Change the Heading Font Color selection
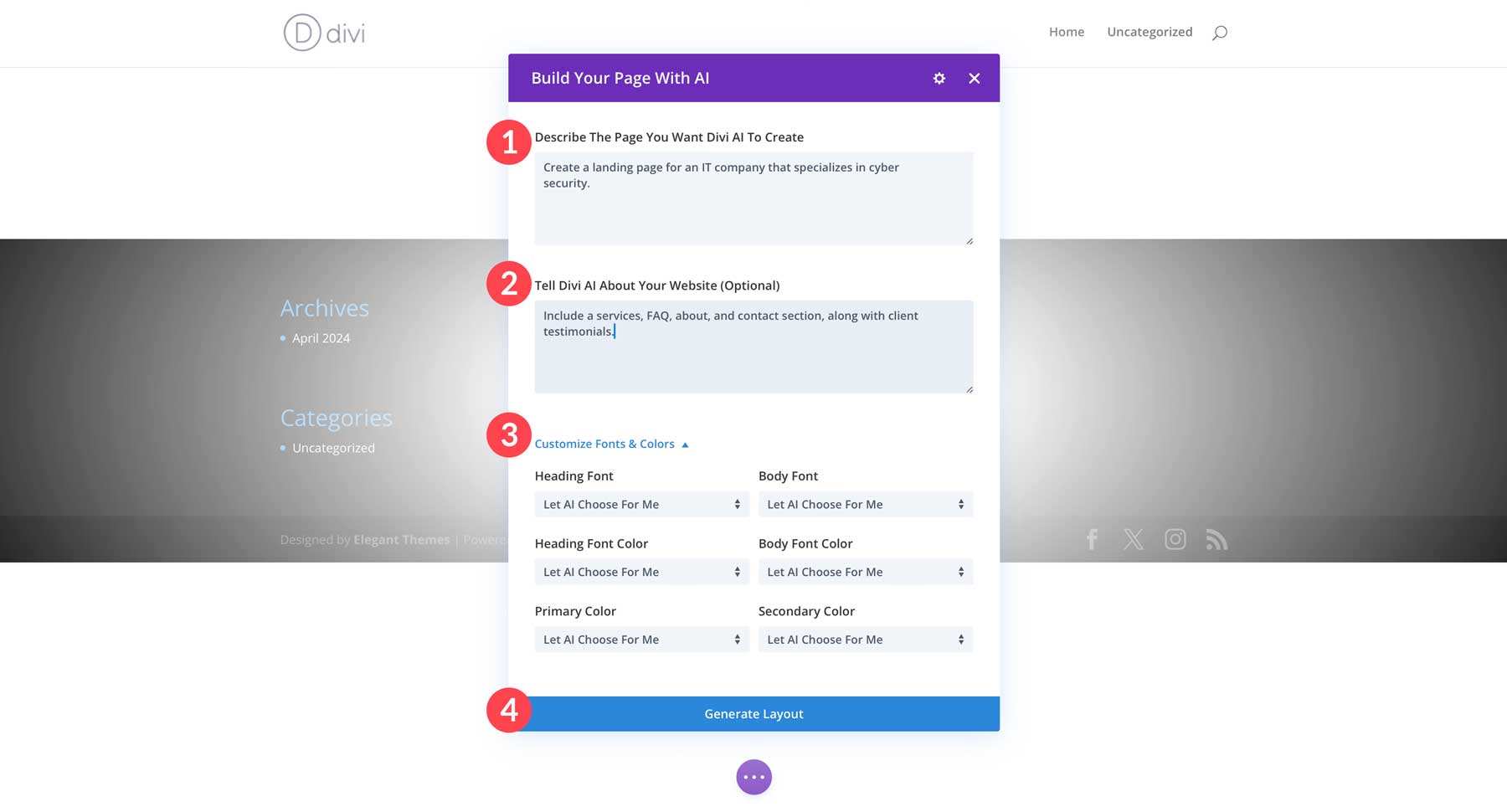The image size is (1507, 812). 641,572
